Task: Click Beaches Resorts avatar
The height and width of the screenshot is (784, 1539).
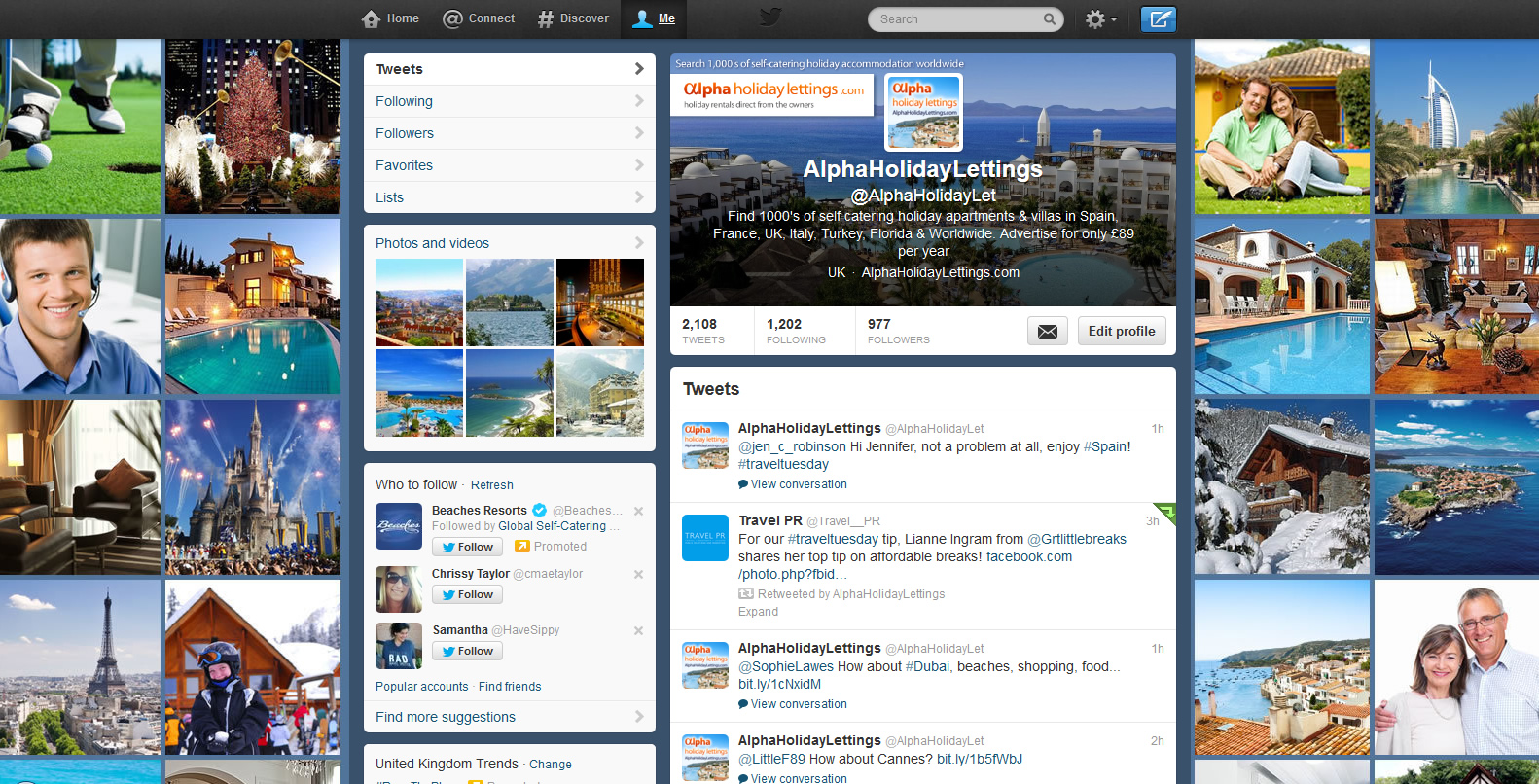Action: click(x=399, y=526)
